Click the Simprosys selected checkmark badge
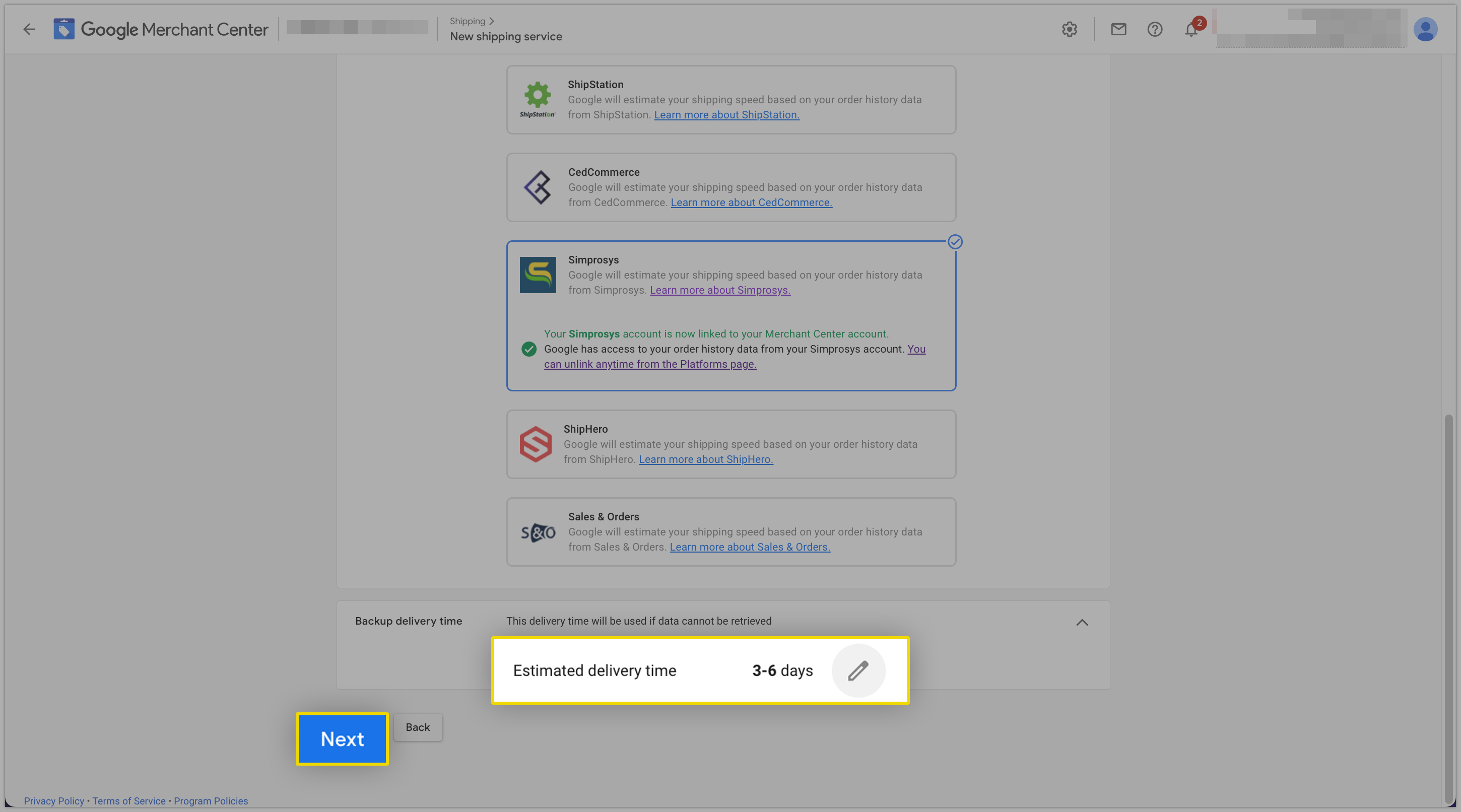Viewport: 1461px width, 812px height. tap(955, 242)
